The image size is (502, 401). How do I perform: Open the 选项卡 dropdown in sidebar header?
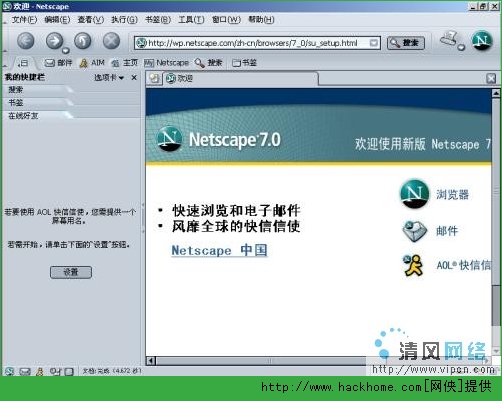109,78
